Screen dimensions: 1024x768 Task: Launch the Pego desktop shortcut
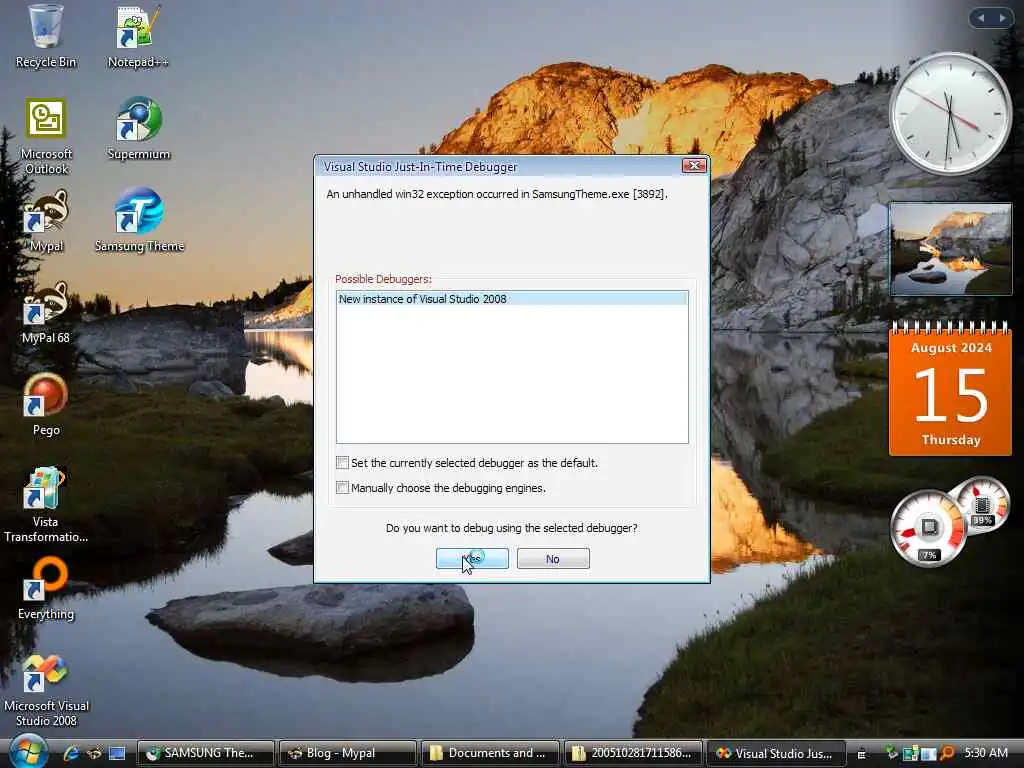click(x=46, y=404)
